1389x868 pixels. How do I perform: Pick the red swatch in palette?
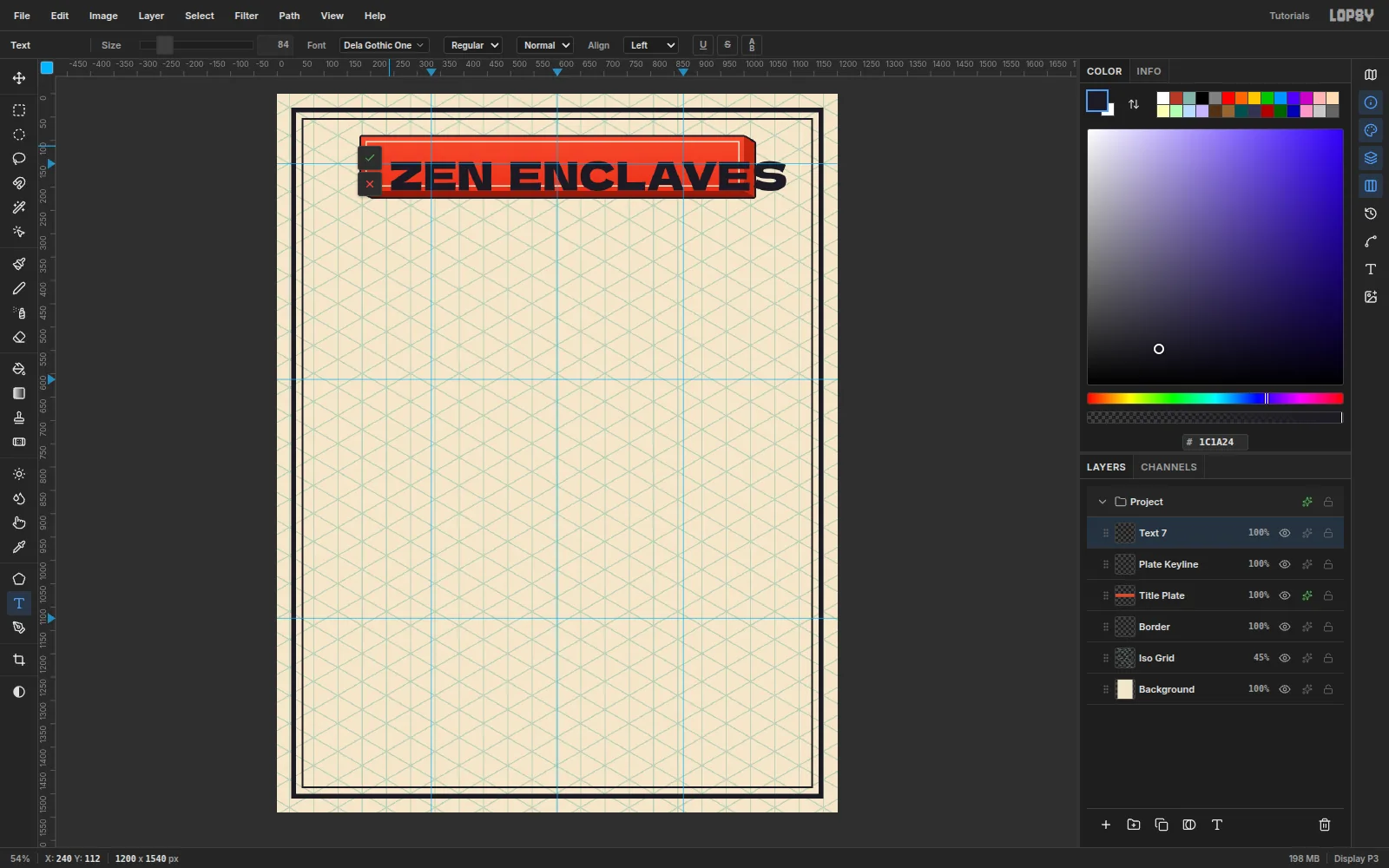[1228, 98]
